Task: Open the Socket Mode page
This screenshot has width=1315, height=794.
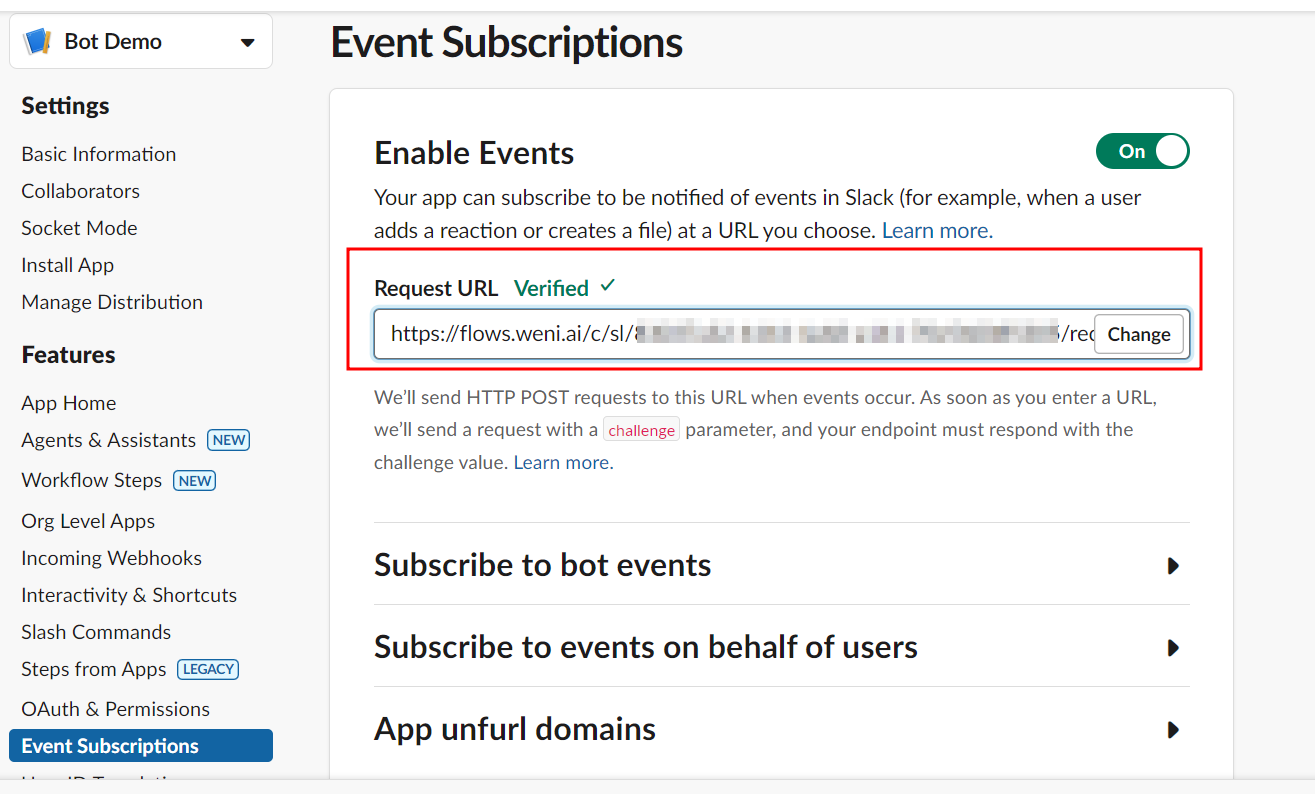Action: [x=78, y=227]
